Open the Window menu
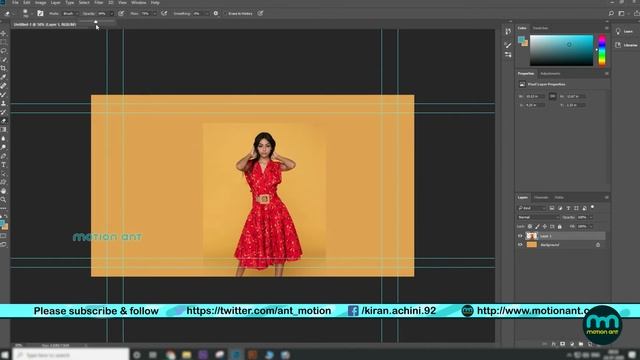 [139, 2]
